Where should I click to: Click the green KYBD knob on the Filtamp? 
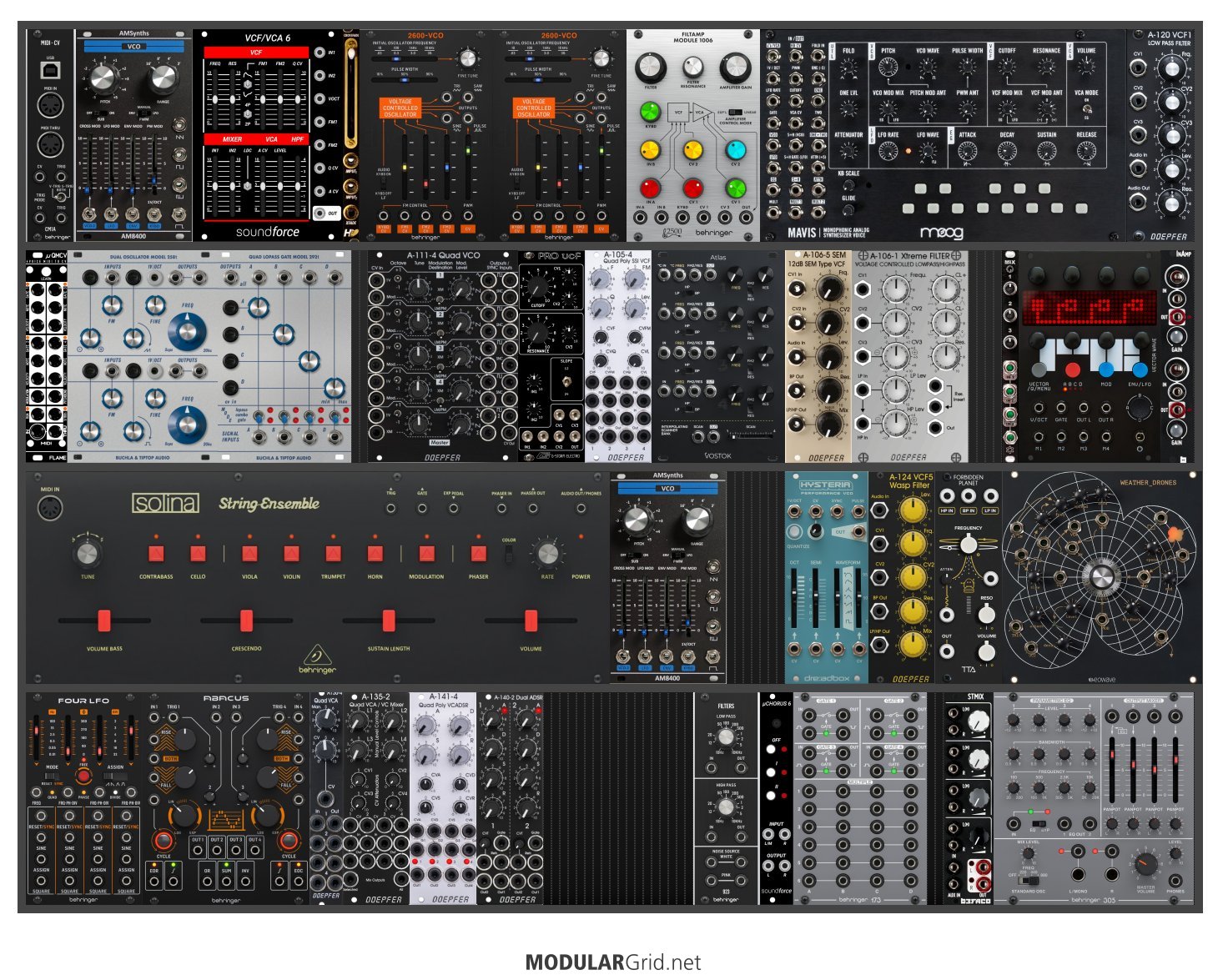pos(650,112)
